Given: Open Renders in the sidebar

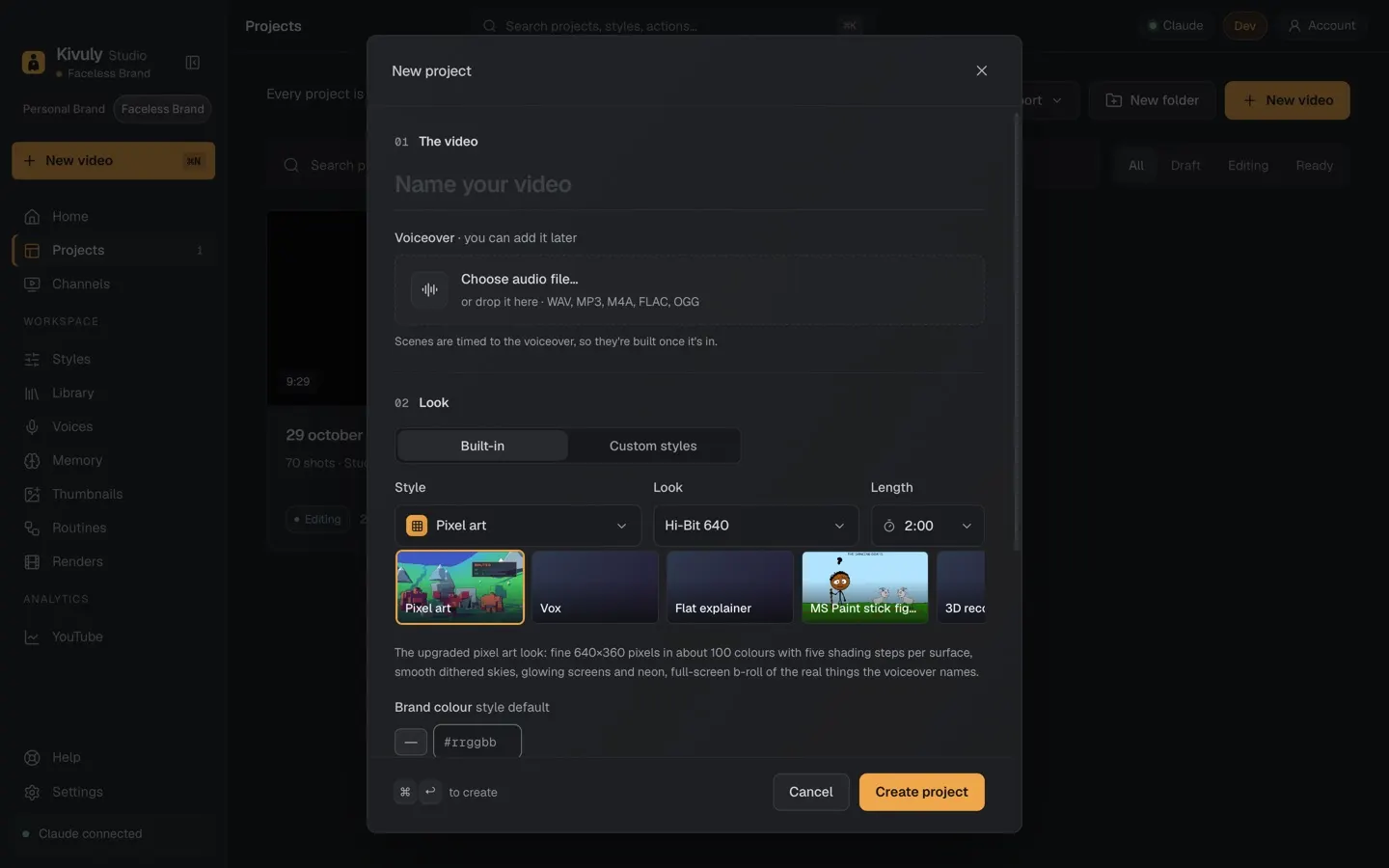Looking at the screenshot, I should (114, 562).
